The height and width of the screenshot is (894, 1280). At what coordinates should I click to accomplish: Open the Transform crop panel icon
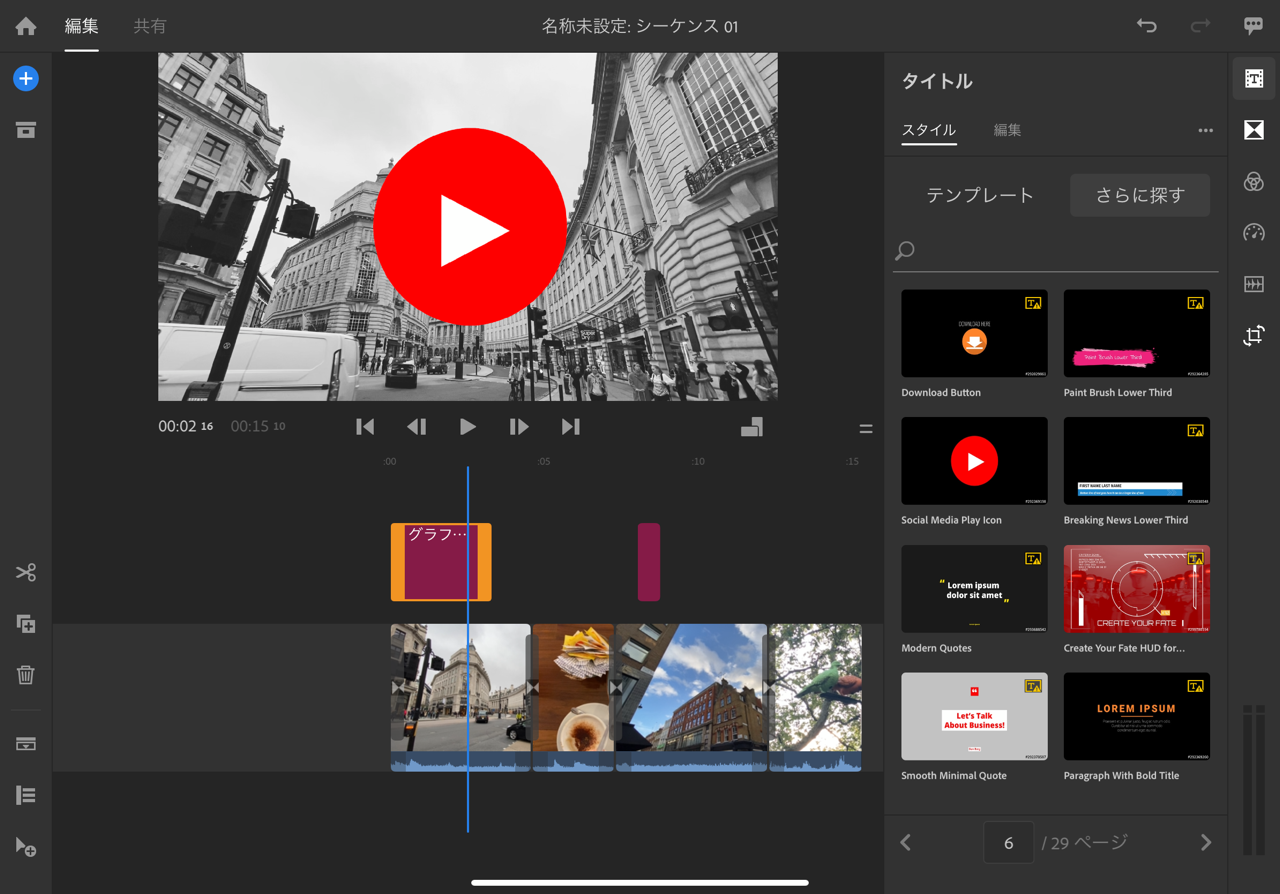[x=1253, y=336]
